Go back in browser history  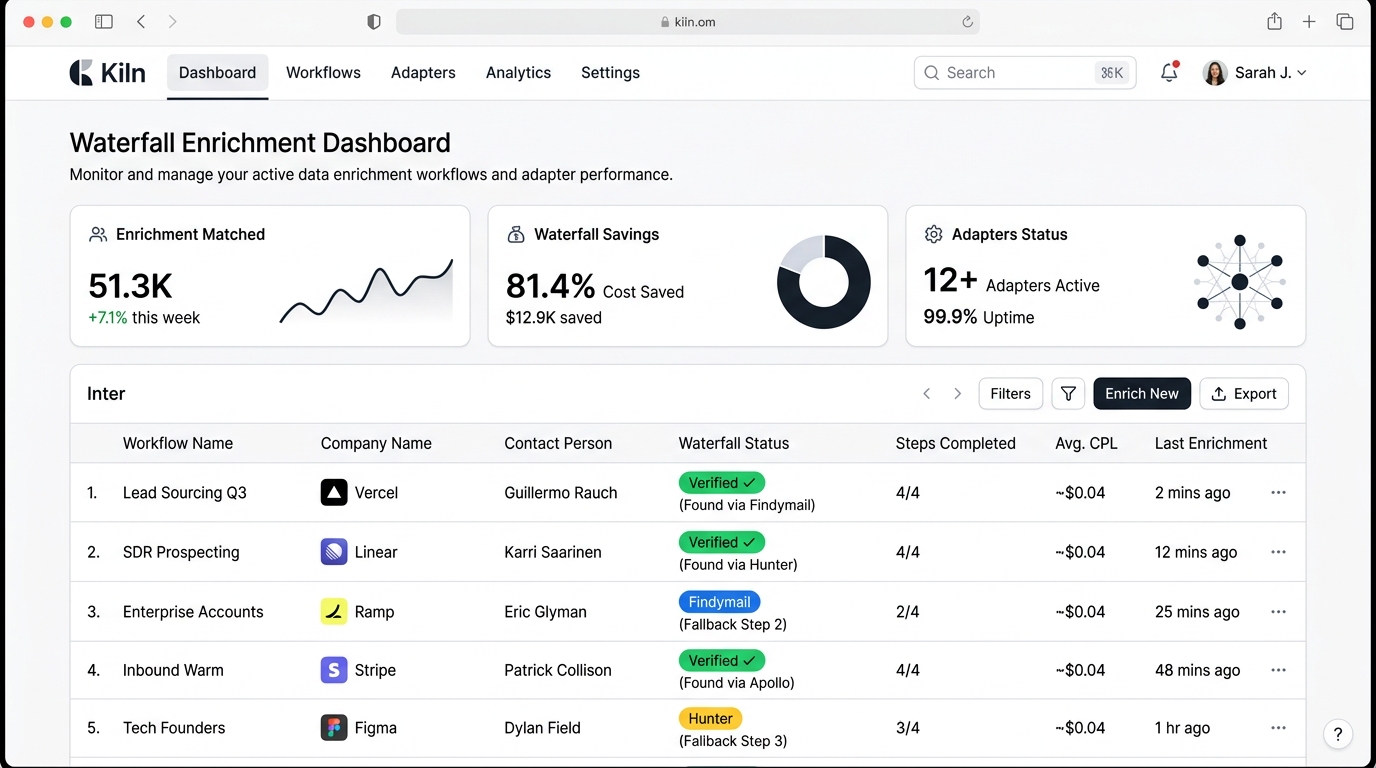click(x=141, y=22)
